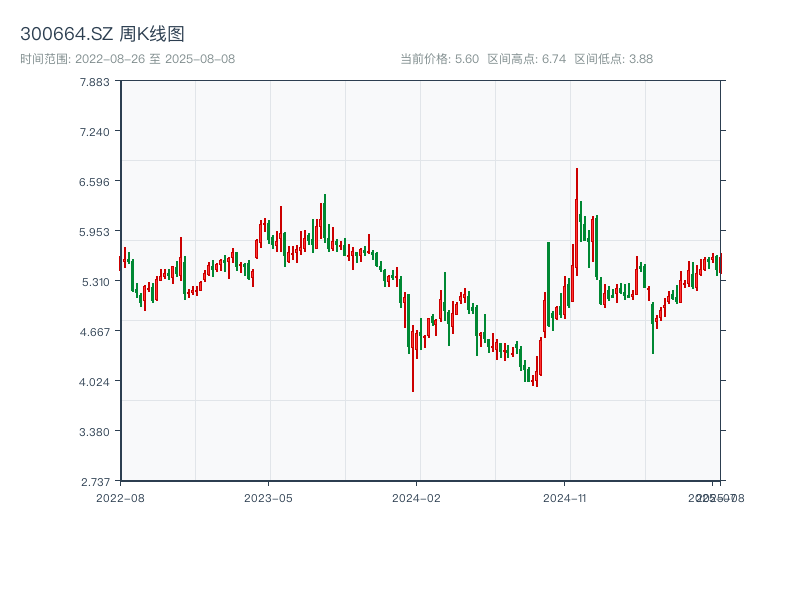Viewport: 800px width, 600px height.
Task: Click the 区间高点 6.74 label
Action: point(526,59)
